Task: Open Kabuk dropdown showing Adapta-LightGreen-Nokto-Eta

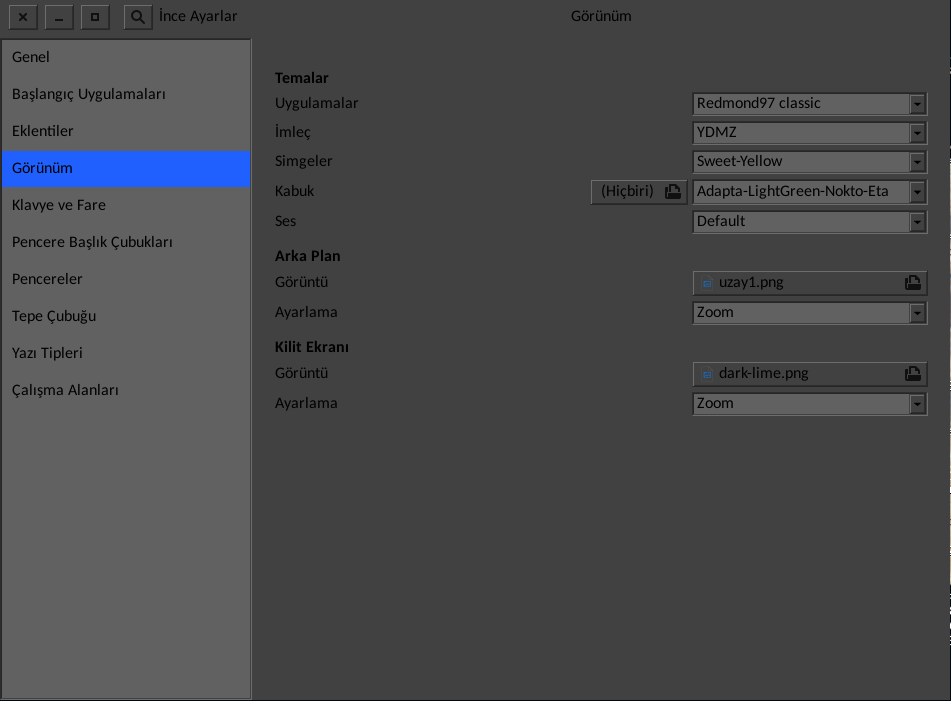Action: pos(810,192)
